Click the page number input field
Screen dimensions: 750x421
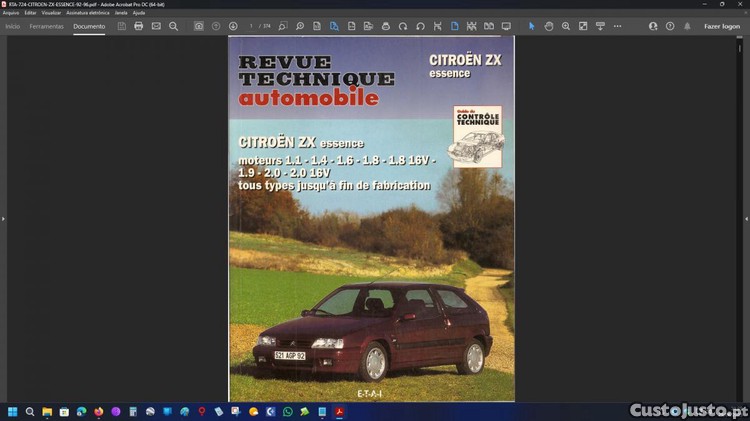pos(251,26)
